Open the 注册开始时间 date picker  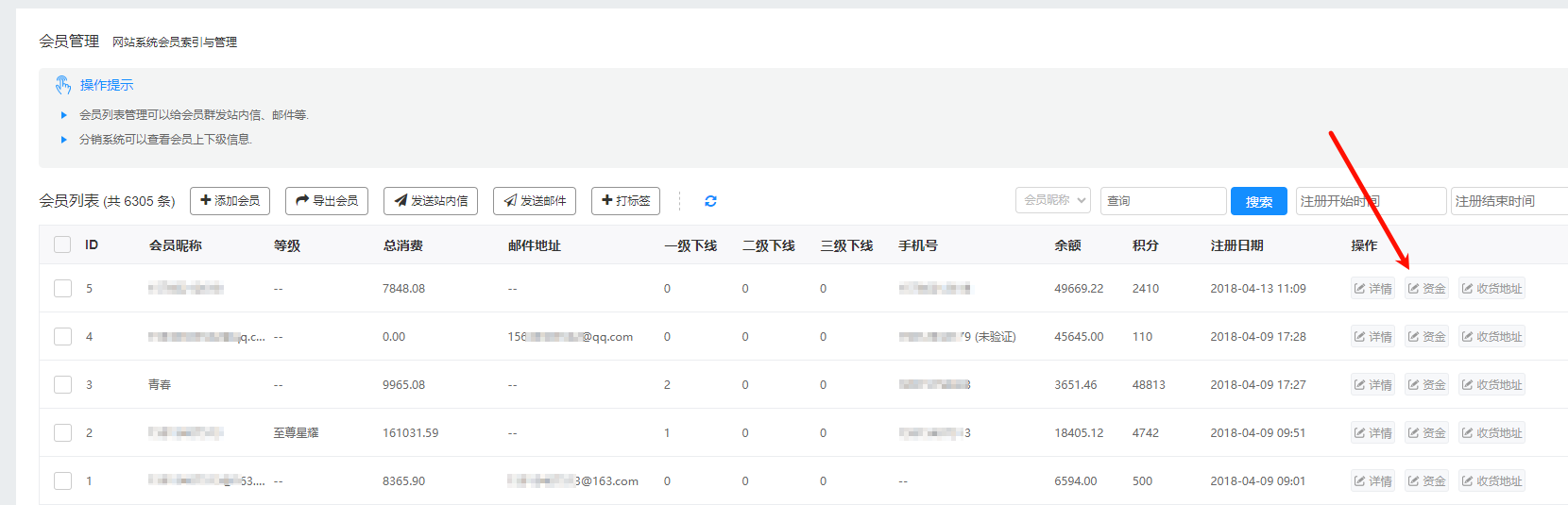[x=1370, y=201]
